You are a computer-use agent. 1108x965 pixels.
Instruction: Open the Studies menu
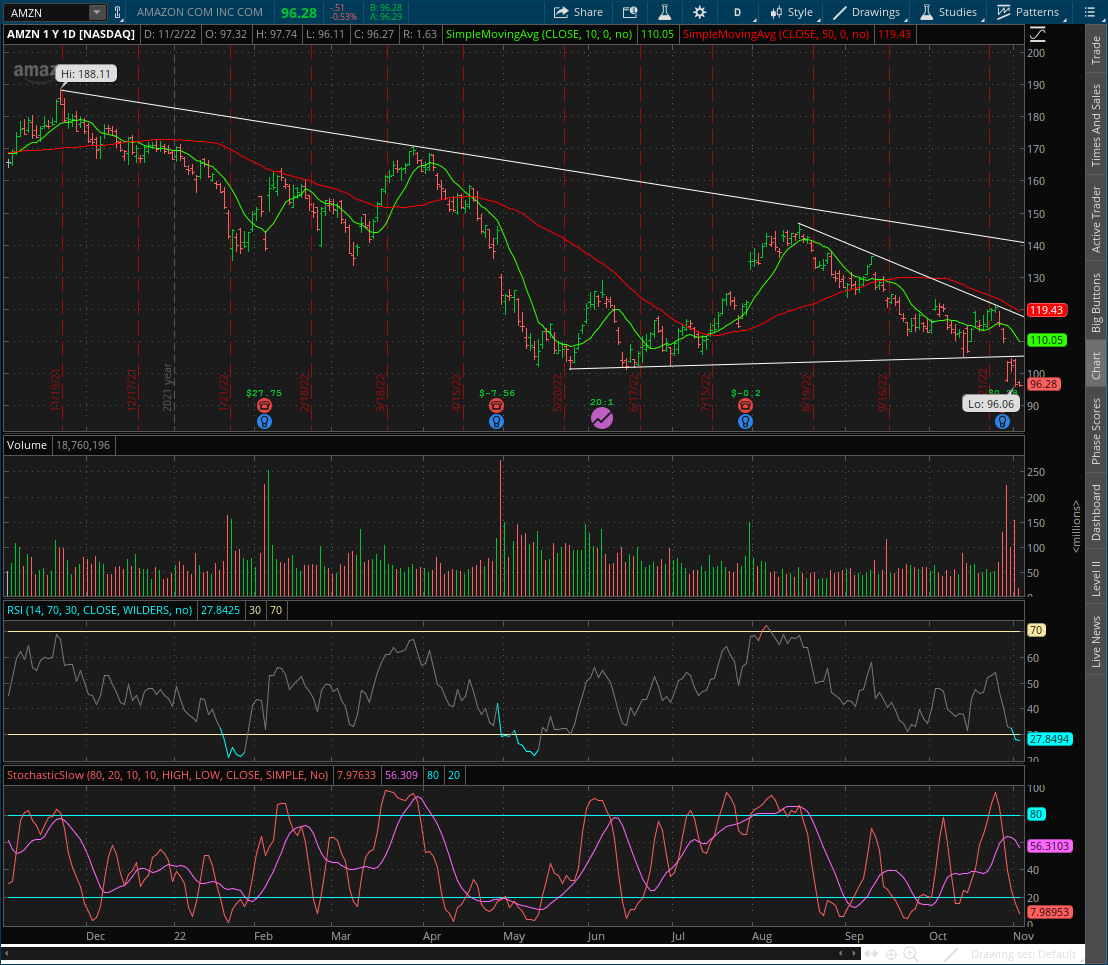pos(949,12)
